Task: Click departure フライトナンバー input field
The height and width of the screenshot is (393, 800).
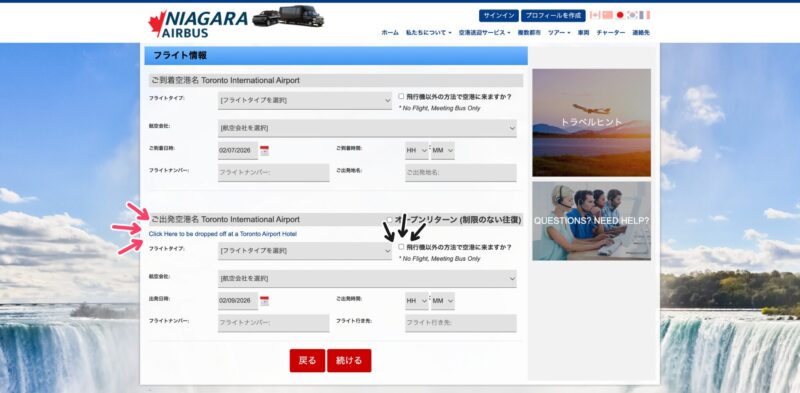Action: click(x=273, y=323)
